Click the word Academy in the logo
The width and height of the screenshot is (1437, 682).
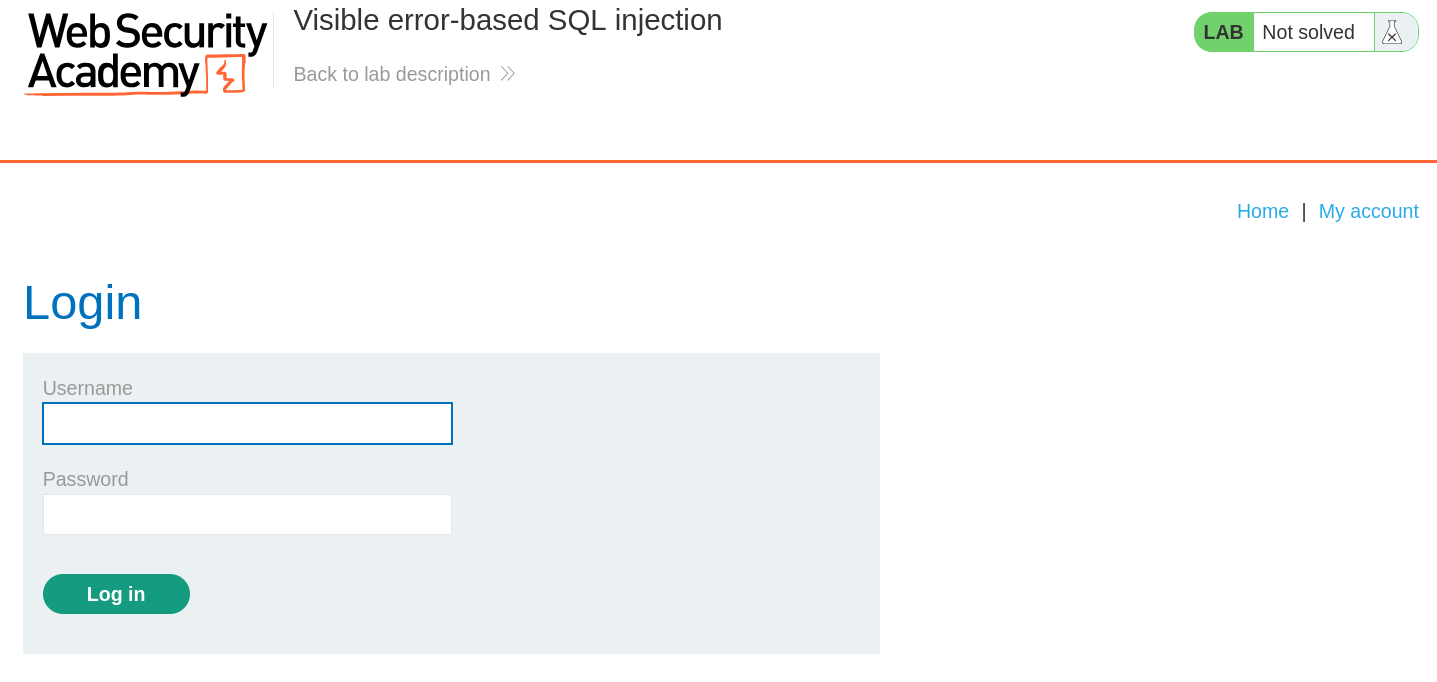[113, 73]
